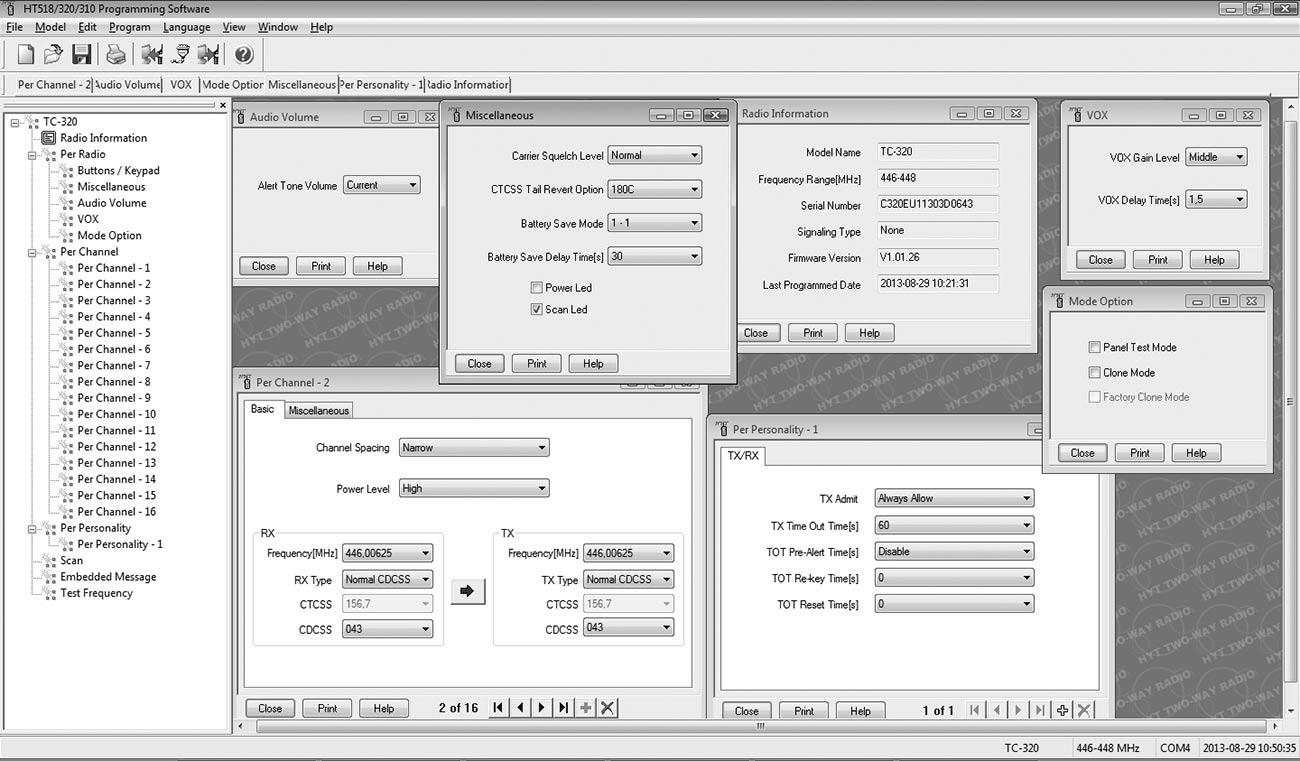Copy RX settings to TX with arrow button
The image size is (1300, 761).
[467, 591]
